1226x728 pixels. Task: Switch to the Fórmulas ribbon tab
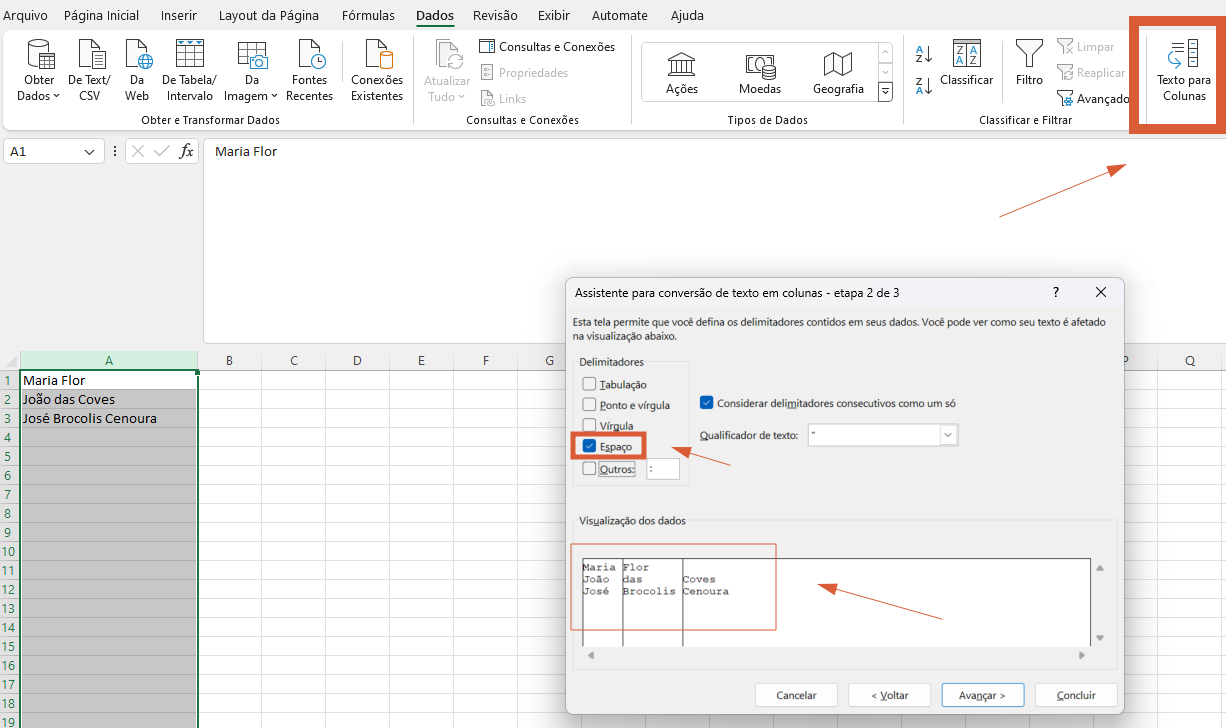368,16
